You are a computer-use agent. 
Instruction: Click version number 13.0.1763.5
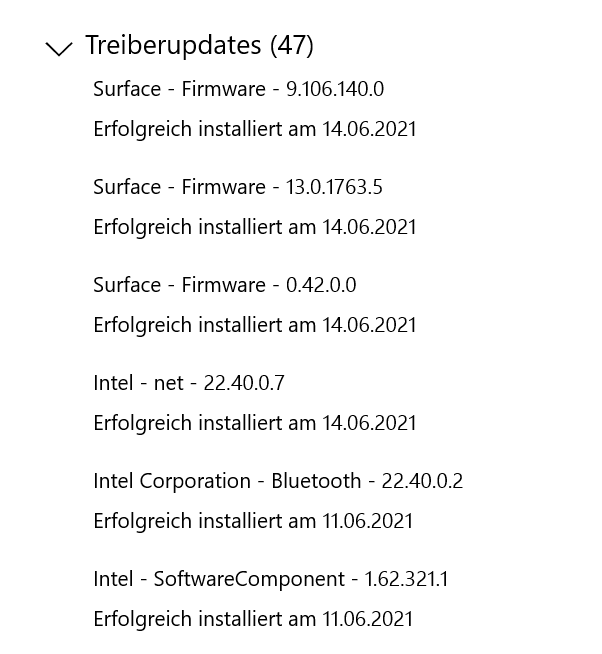(334, 187)
